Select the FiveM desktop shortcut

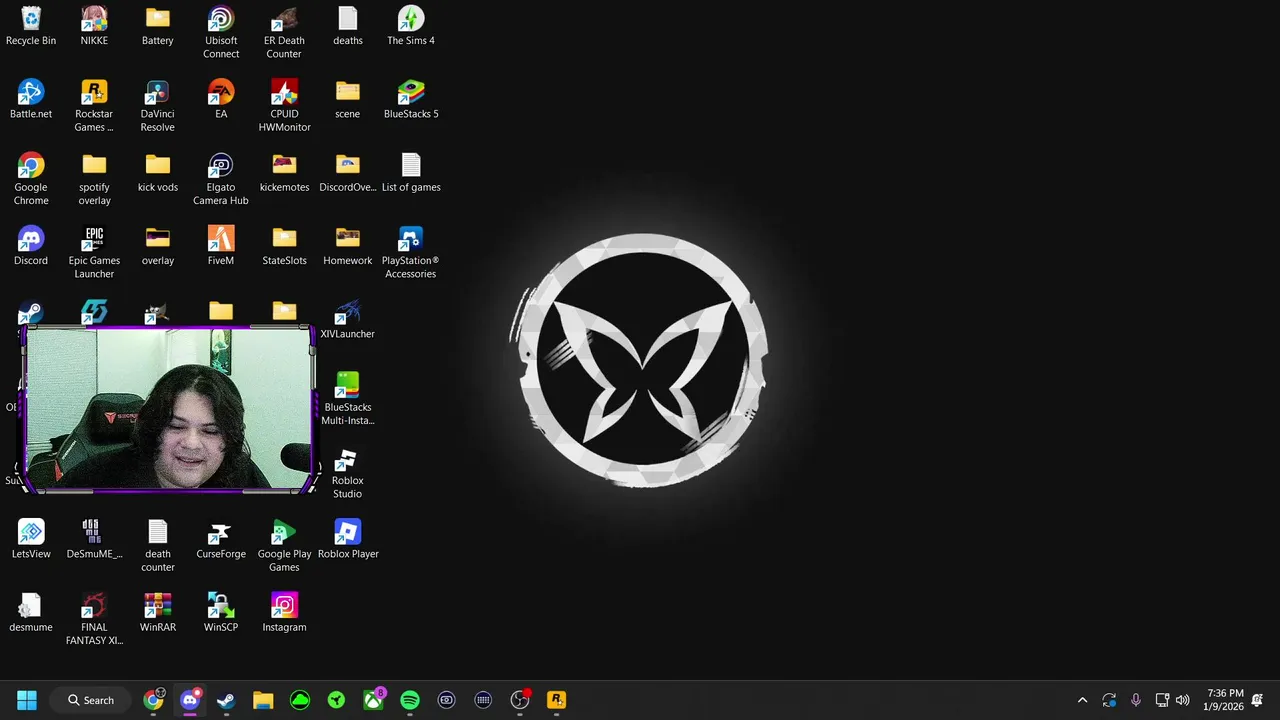tap(221, 246)
